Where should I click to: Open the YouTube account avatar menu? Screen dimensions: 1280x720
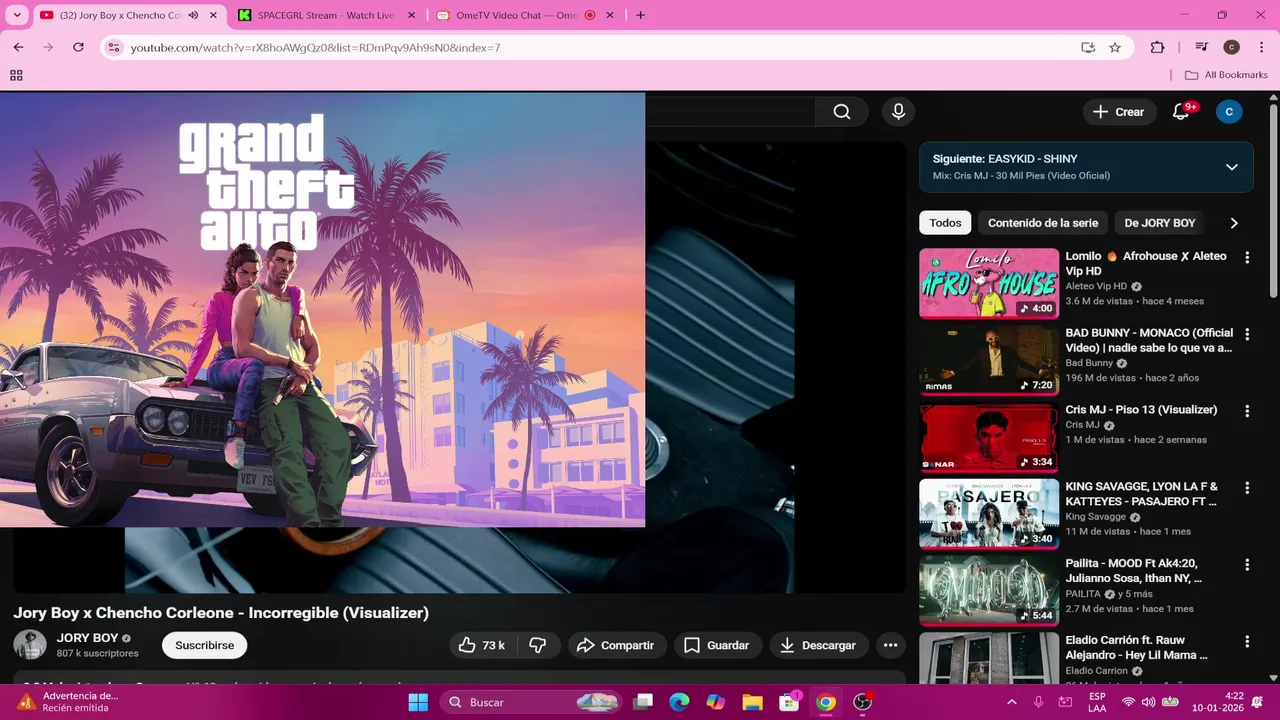pyautogui.click(x=1229, y=112)
